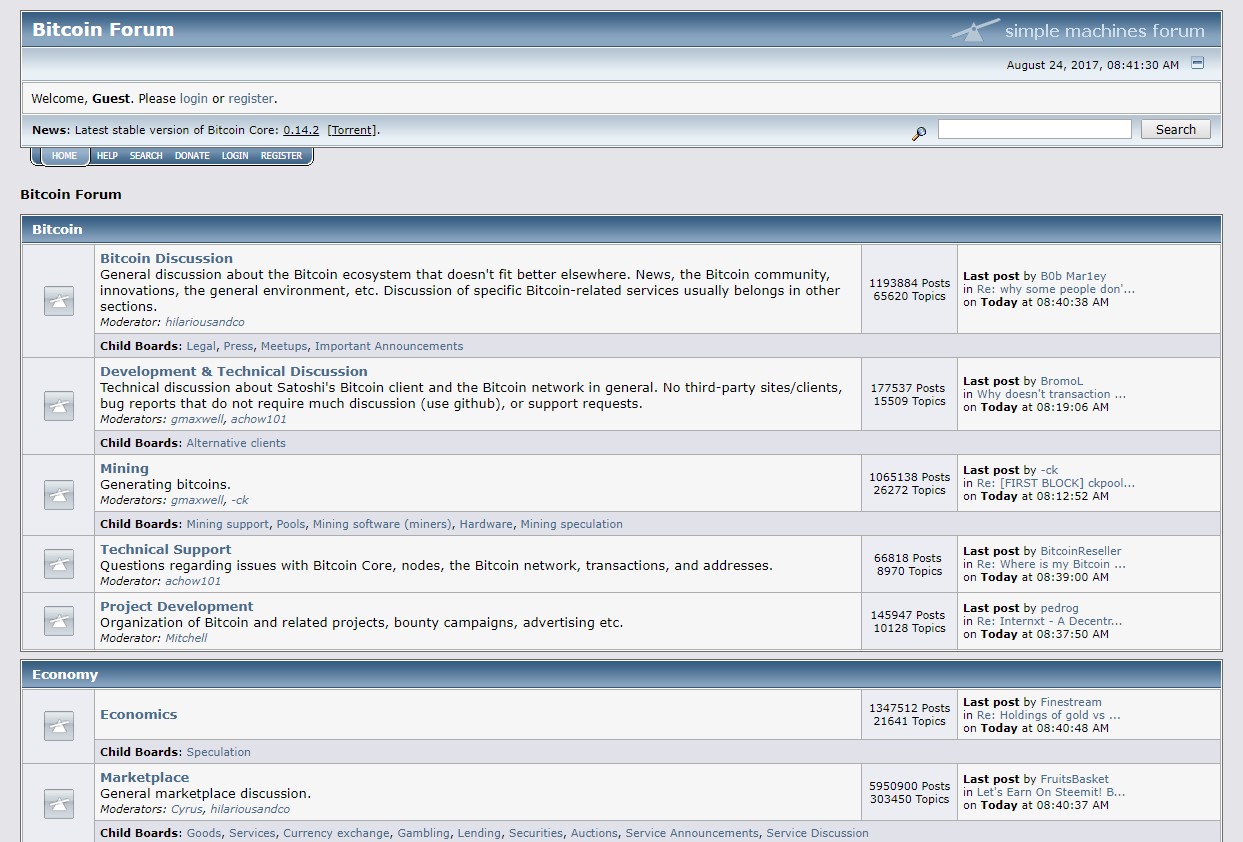
Task: Click the Simple Machines Forum logo
Action: coord(1078,30)
